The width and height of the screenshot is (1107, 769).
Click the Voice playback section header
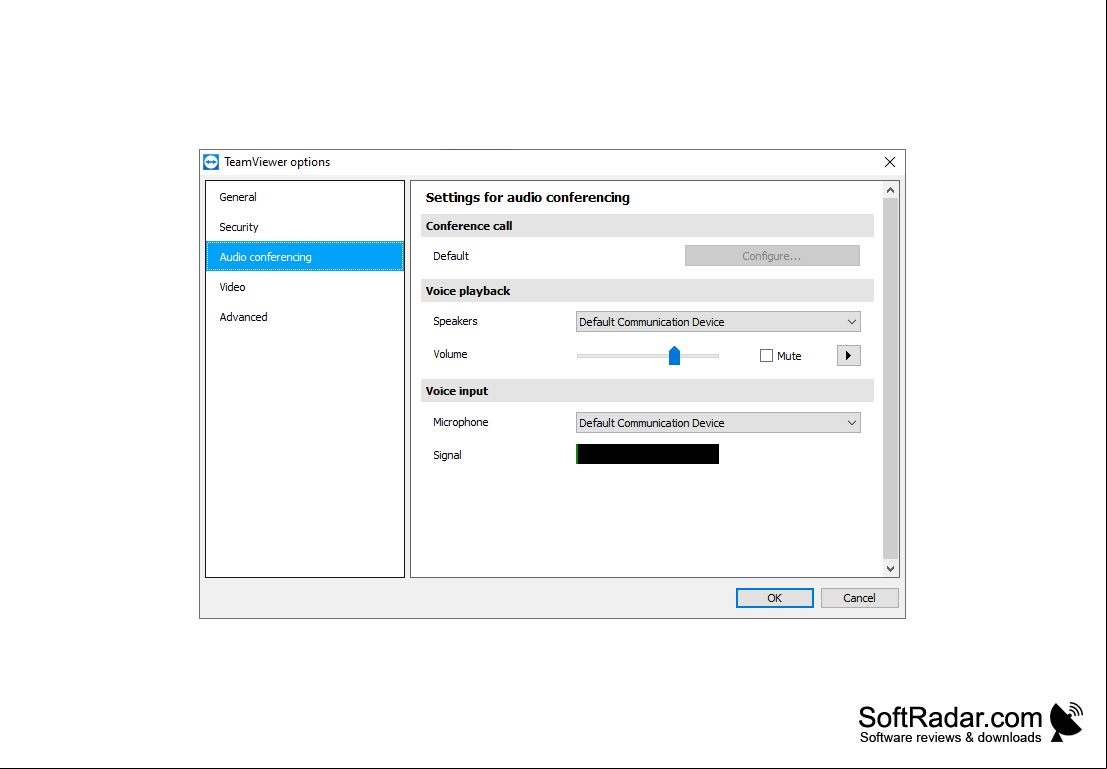[647, 291]
